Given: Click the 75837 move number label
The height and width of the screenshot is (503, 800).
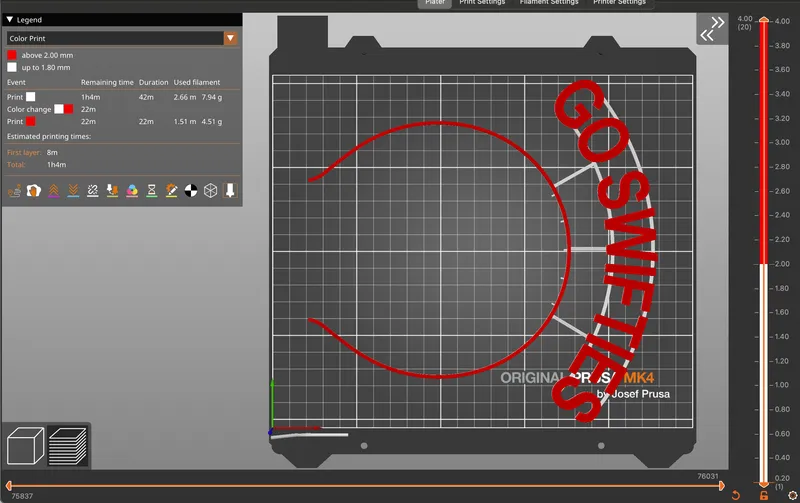Looking at the screenshot, I should point(22,496).
